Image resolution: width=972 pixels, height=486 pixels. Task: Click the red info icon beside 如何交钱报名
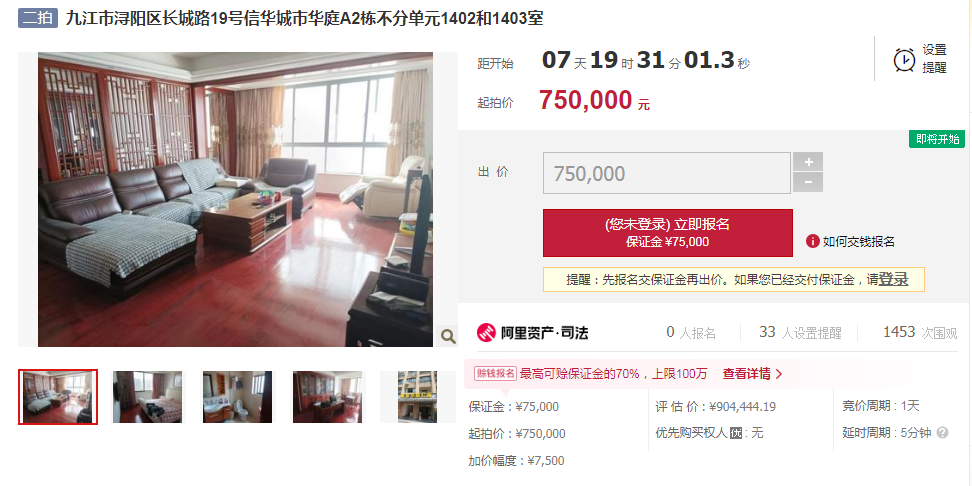[x=813, y=241]
